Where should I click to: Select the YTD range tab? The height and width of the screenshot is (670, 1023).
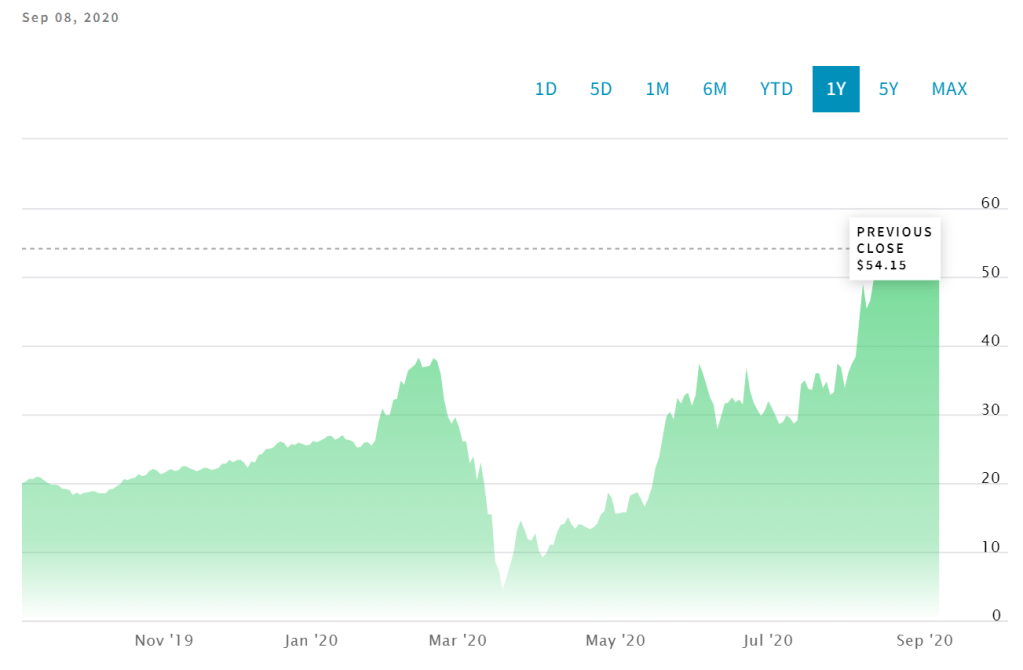pos(776,89)
